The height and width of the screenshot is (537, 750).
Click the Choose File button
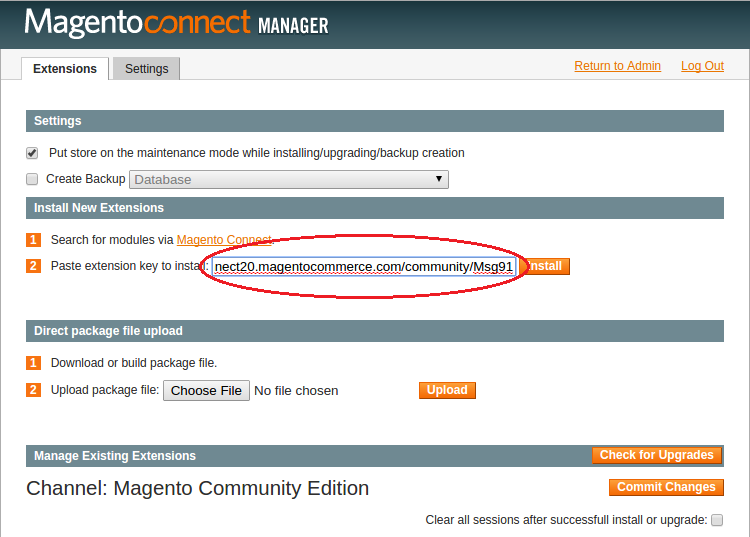coord(206,391)
